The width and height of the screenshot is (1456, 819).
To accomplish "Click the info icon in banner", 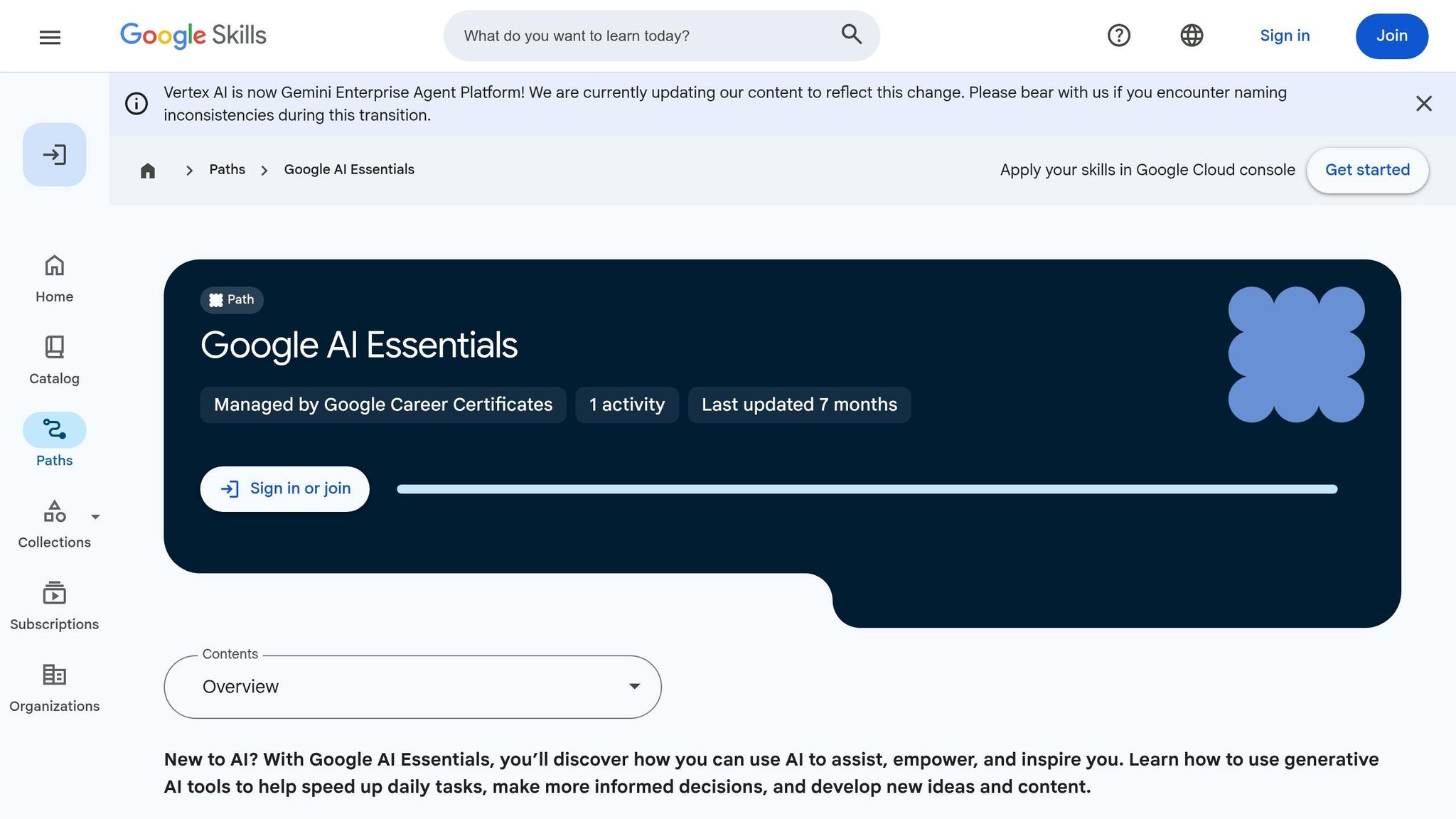I will 136,104.
